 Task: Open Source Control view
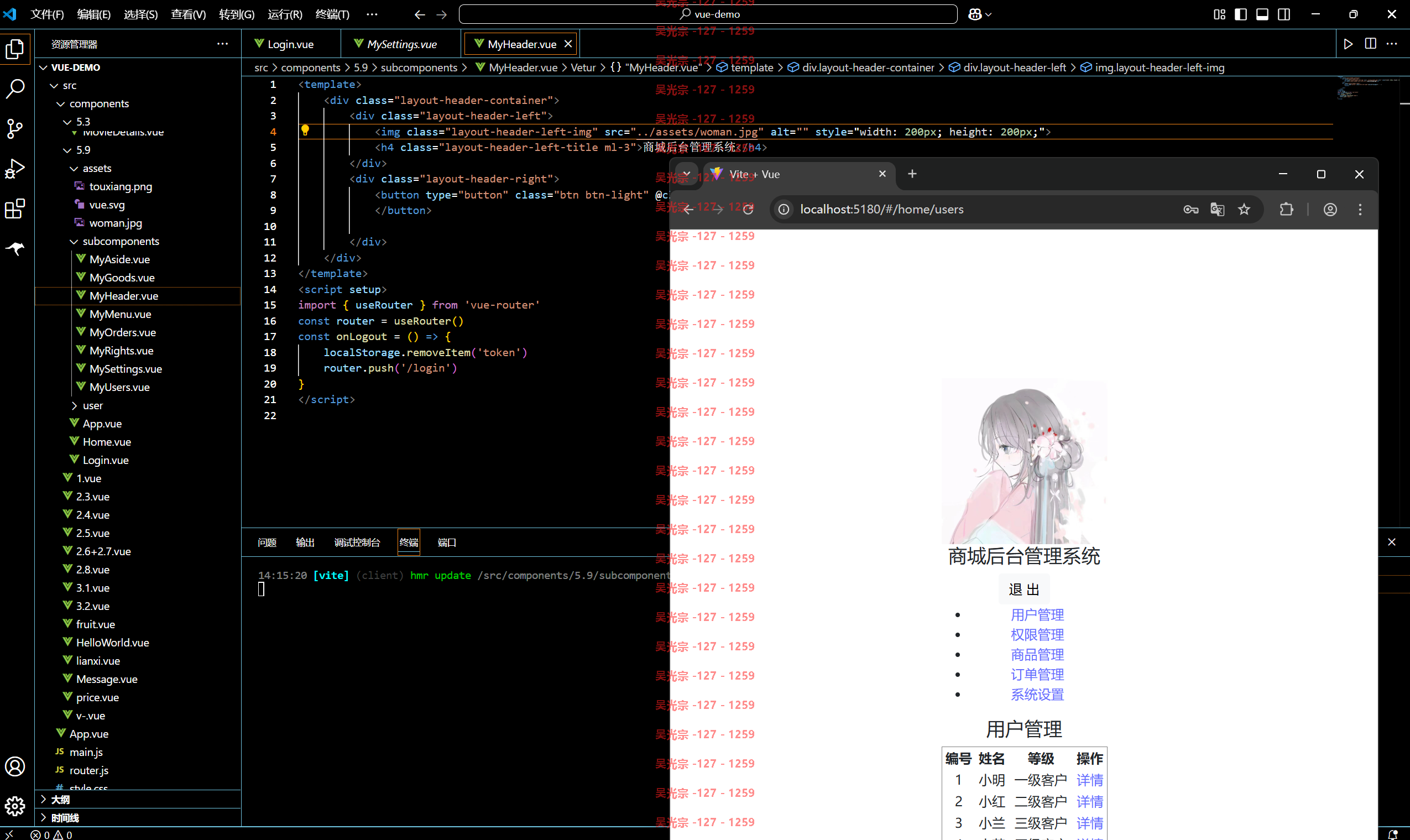point(15,128)
